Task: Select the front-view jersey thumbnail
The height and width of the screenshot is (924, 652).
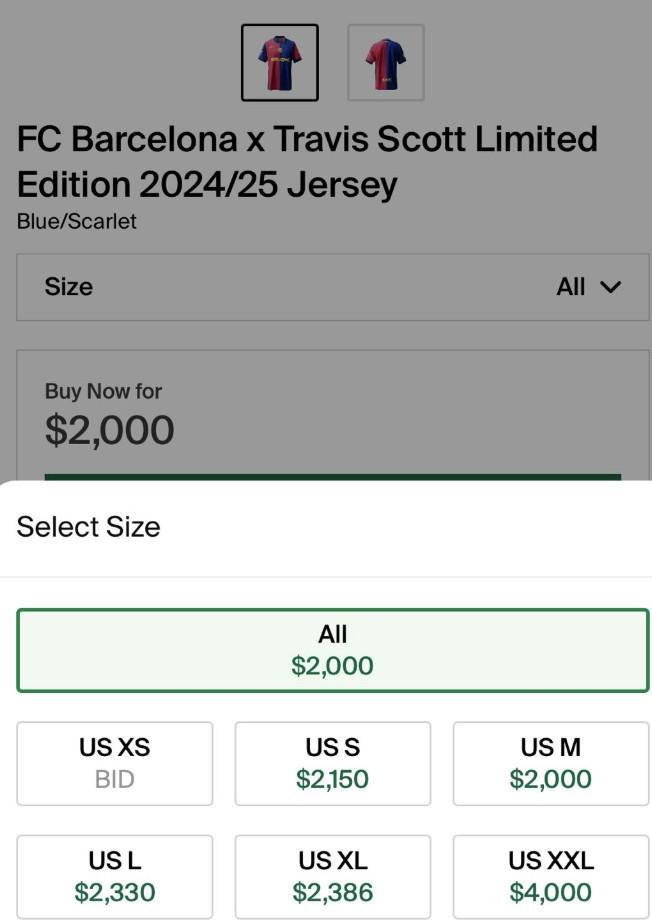Action: pos(280,63)
